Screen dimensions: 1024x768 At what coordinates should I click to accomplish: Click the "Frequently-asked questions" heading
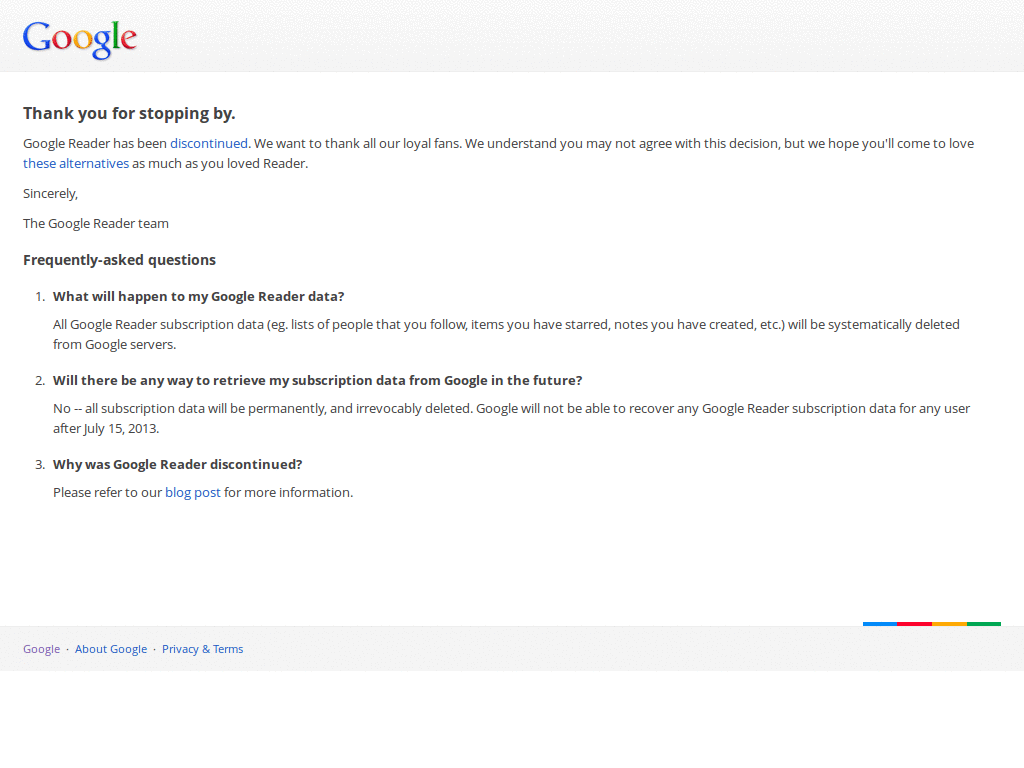tap(120, 260)
